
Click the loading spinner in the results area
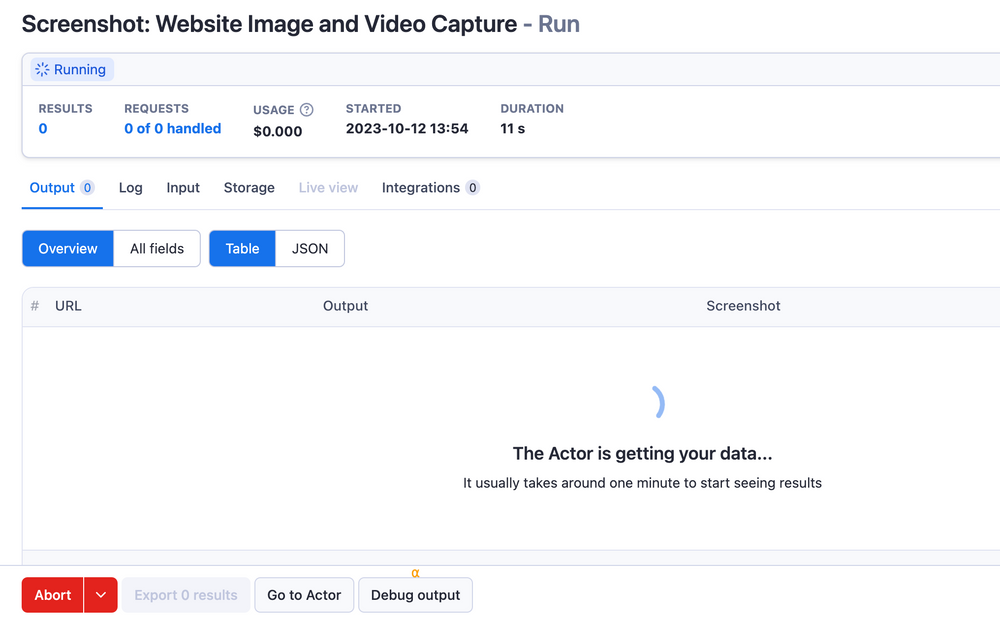coord(657,402)
